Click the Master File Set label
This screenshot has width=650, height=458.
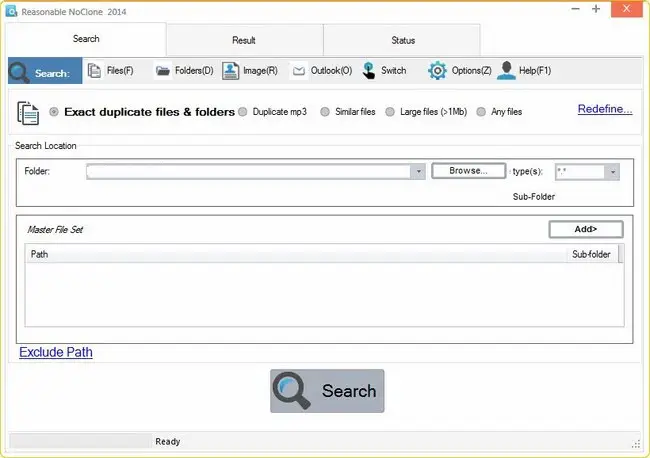[55, 230]
